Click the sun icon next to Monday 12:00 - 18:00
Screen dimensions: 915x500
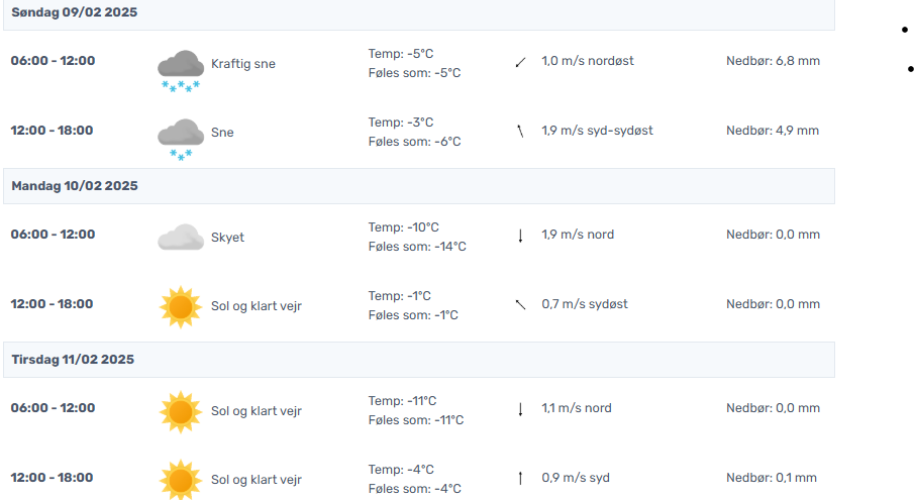pos(180,307)
